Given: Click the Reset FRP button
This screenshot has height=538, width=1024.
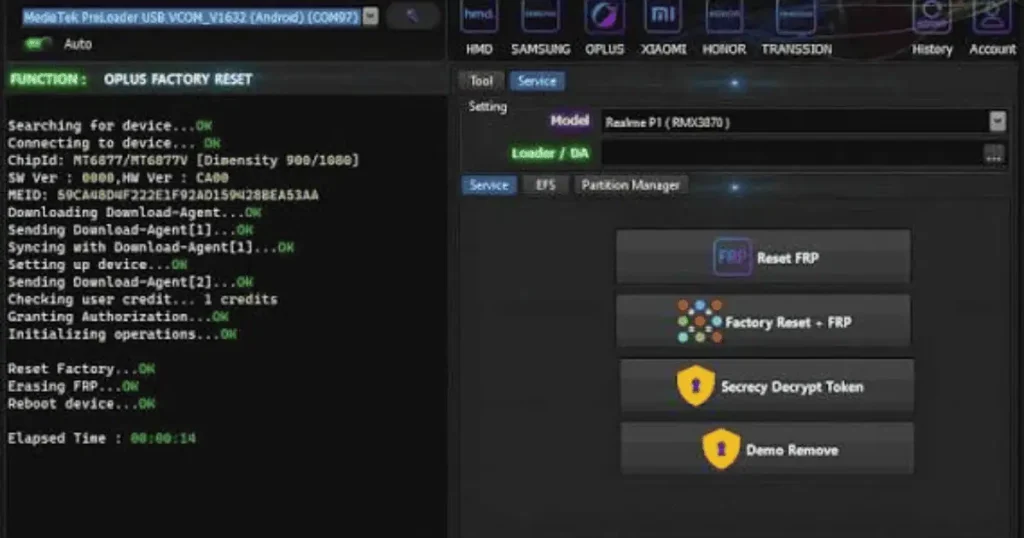Looking at the screenshot, I should [763, 257].
